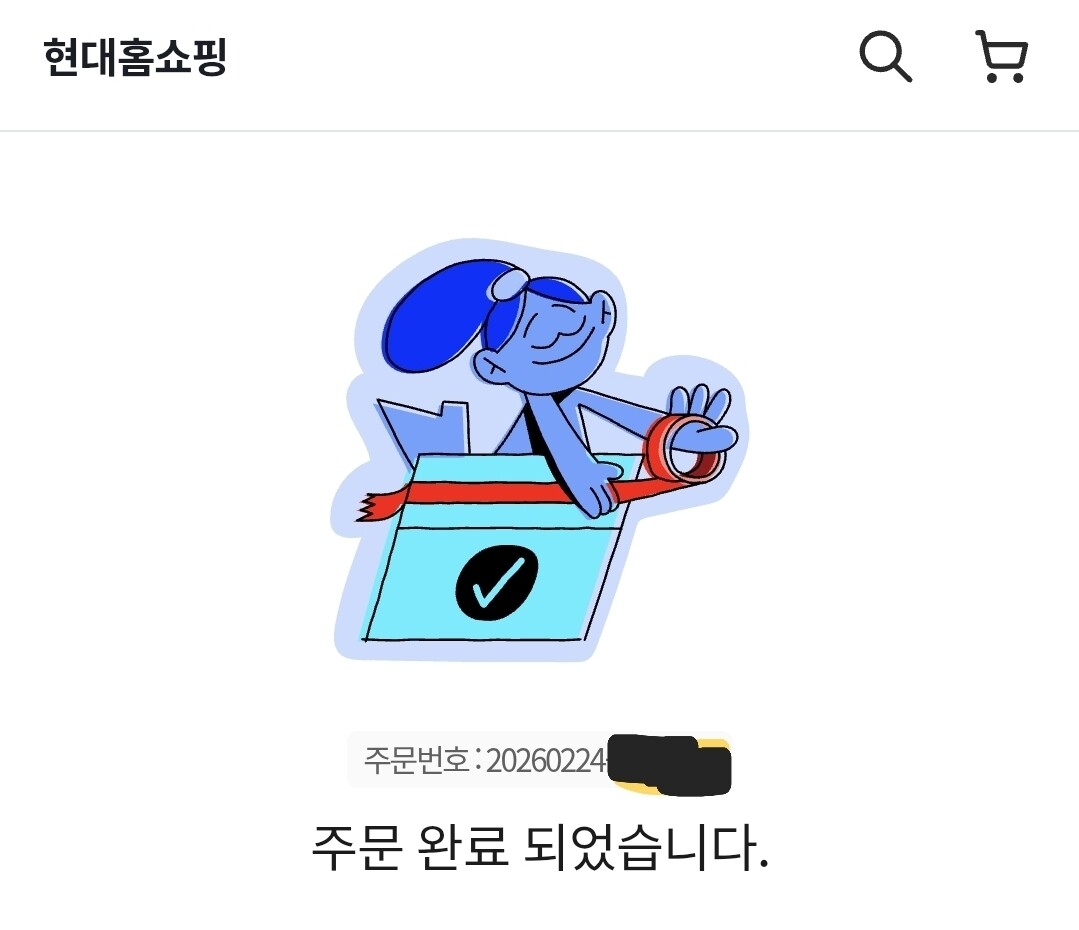This screenshot has width=1079, height=930.
Task: Click the raised open hand of the character
Action: 702,416
